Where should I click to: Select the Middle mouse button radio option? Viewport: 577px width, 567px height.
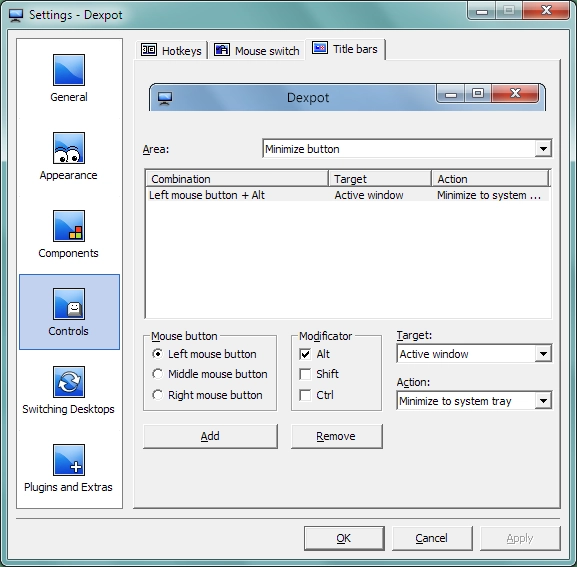157,374
